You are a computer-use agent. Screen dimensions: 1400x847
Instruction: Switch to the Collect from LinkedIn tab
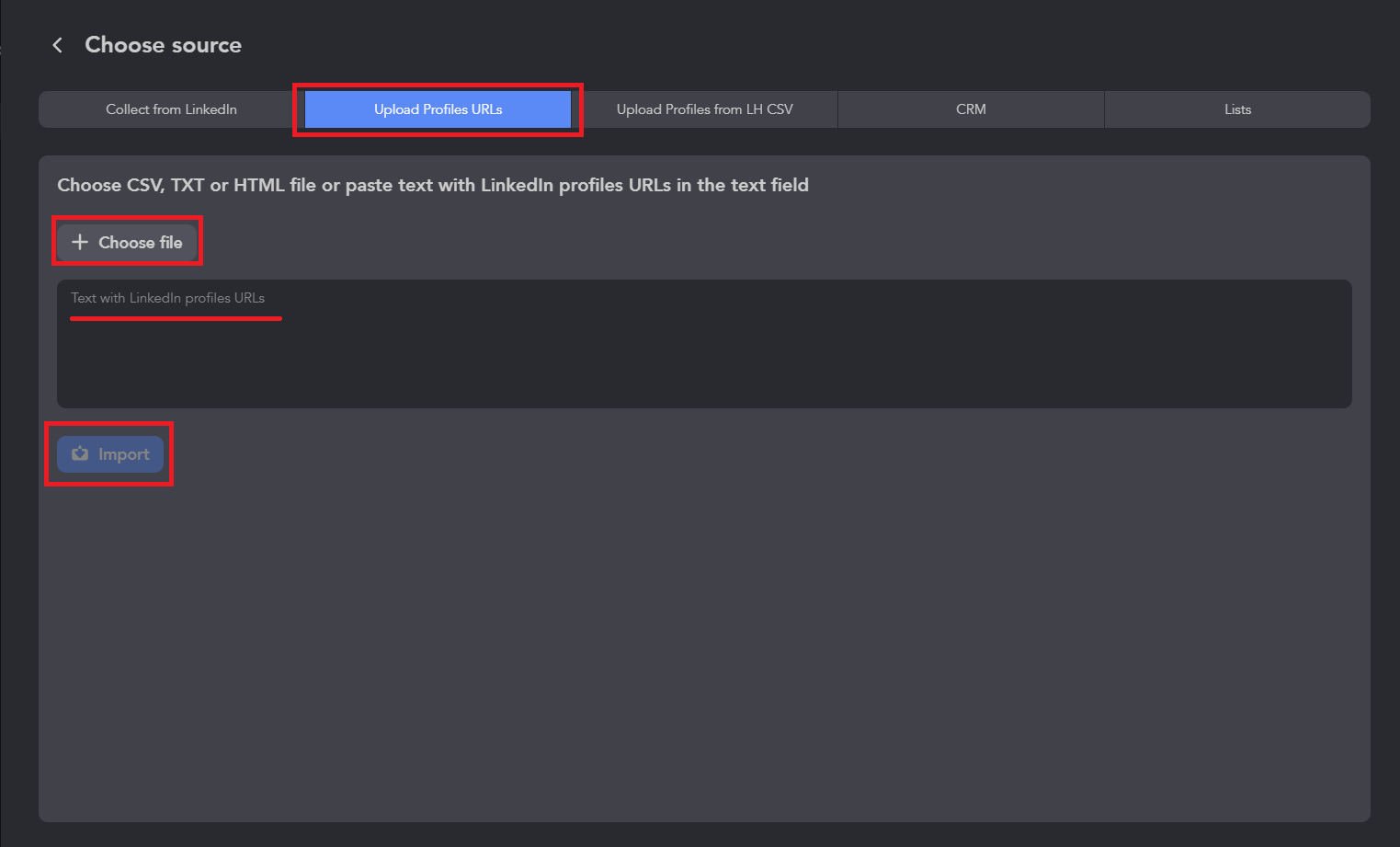[x=171, y=109]
